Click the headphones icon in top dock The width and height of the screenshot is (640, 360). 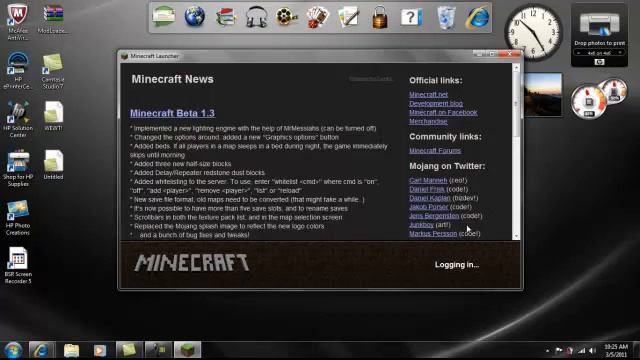(256, 17)
